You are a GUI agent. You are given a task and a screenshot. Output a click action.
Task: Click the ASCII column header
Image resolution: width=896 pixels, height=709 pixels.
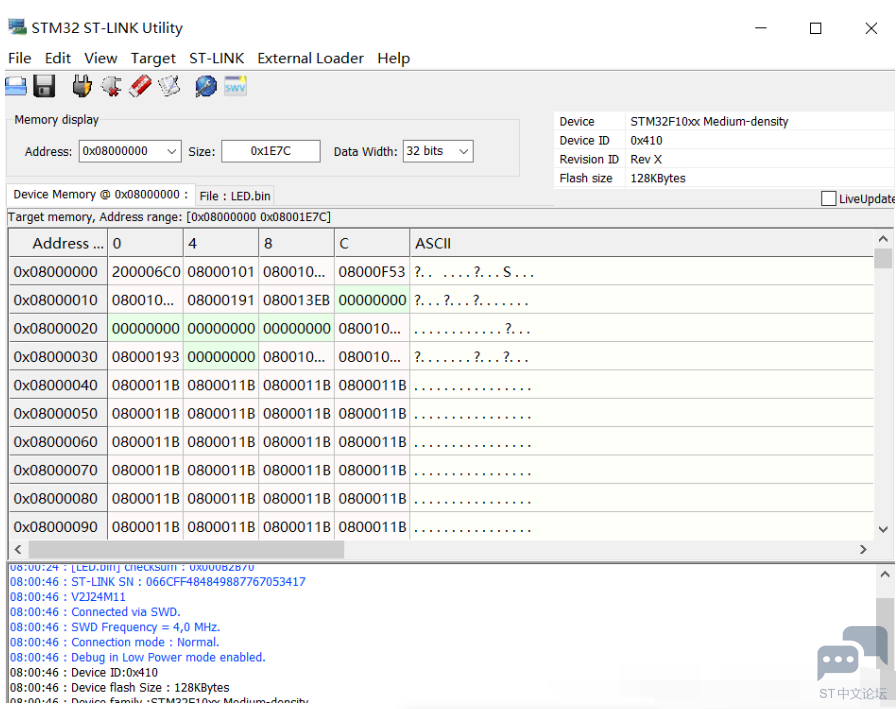pyautogui.click(x=641, y=243)
